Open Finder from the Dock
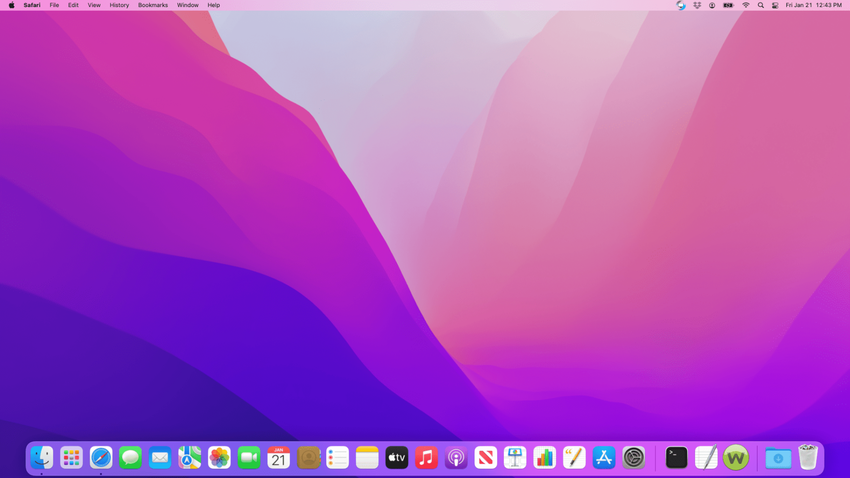 coord(42,457)
